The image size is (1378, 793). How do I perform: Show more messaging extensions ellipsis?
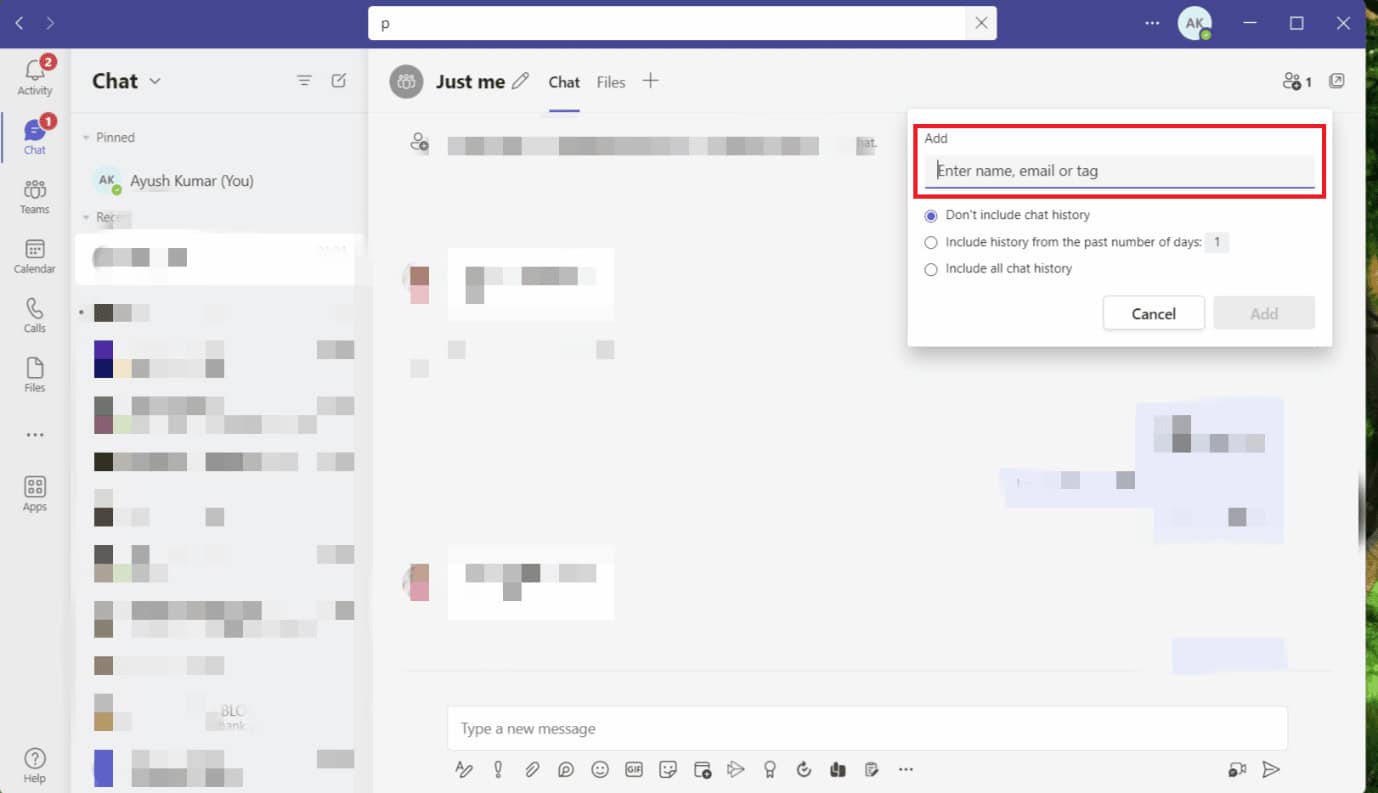(906, 769)
